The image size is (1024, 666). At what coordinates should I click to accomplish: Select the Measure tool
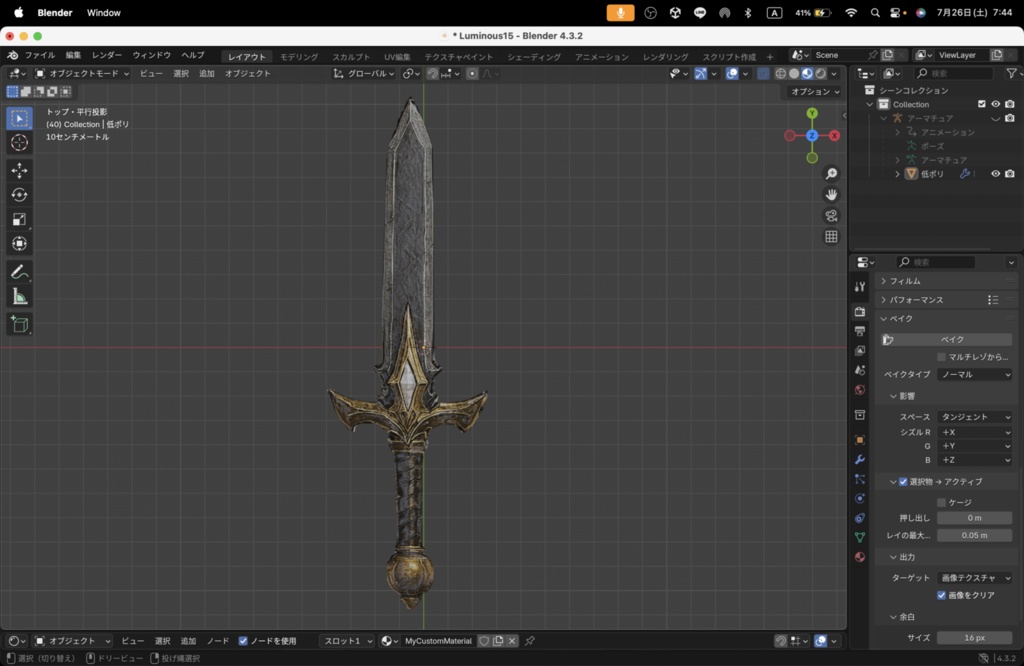[19, 296]
